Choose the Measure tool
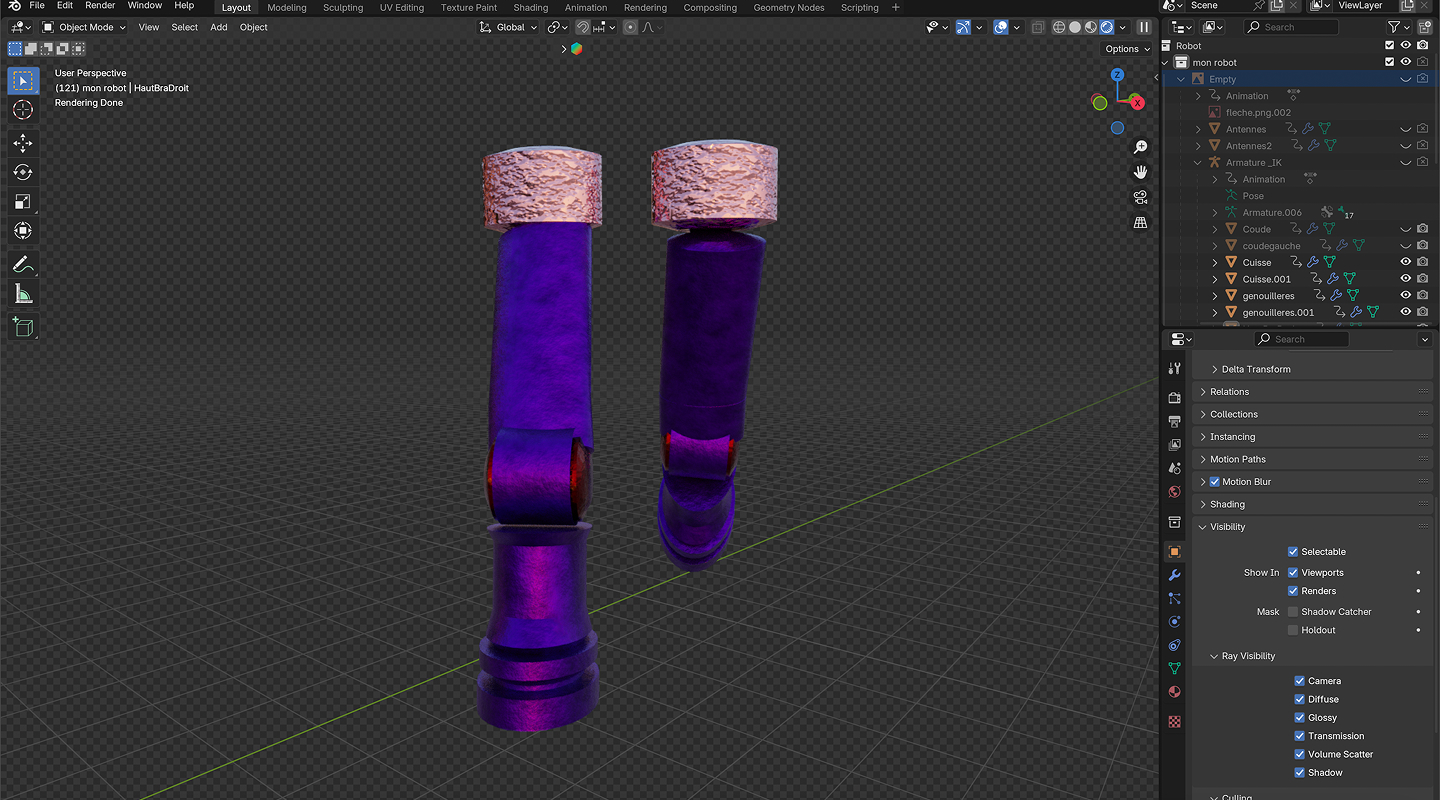 (x=23, y=294)
